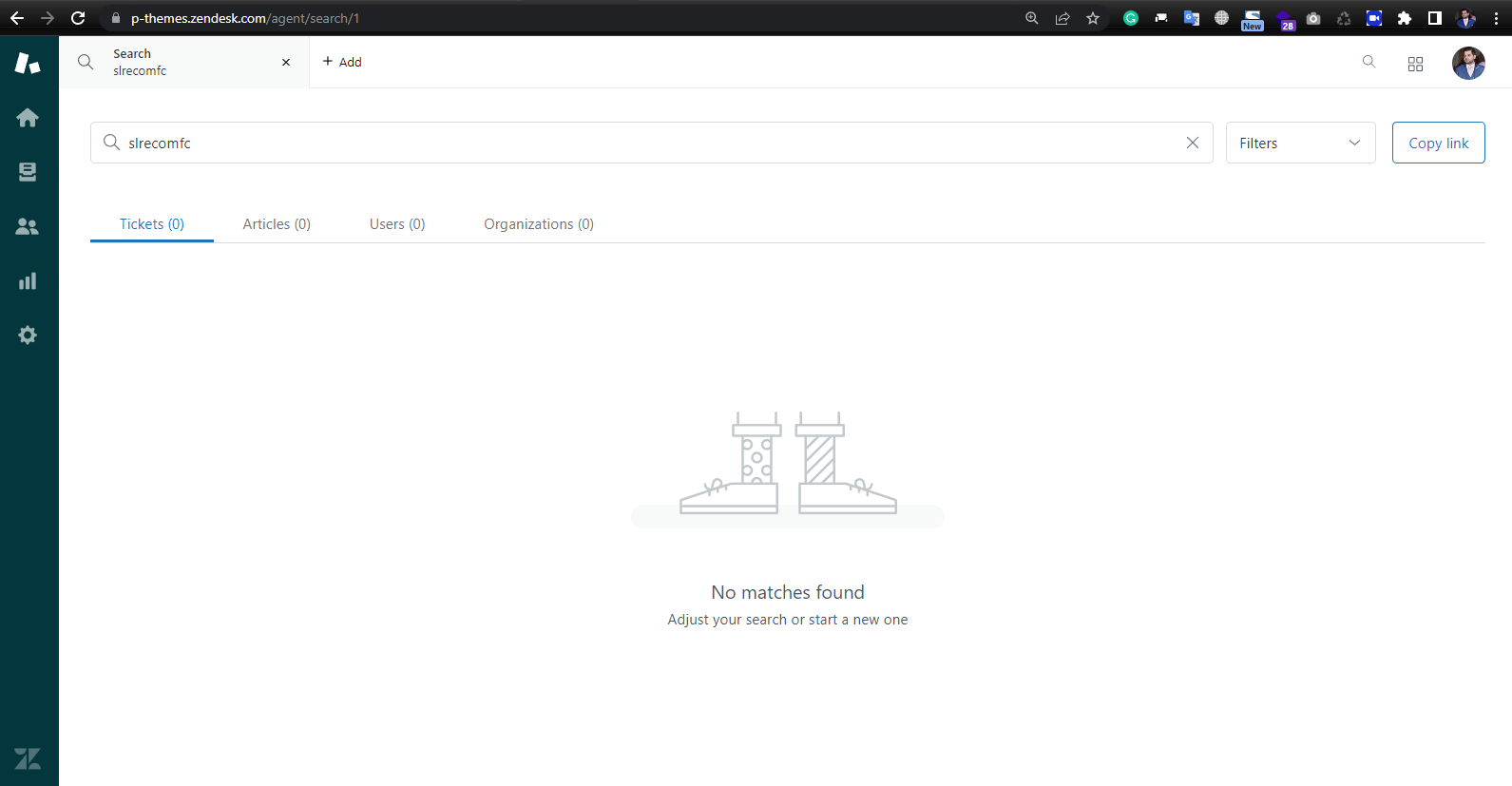Clear the search query with X
This screenshot has width=1512, height=786.
[1193, 143]
